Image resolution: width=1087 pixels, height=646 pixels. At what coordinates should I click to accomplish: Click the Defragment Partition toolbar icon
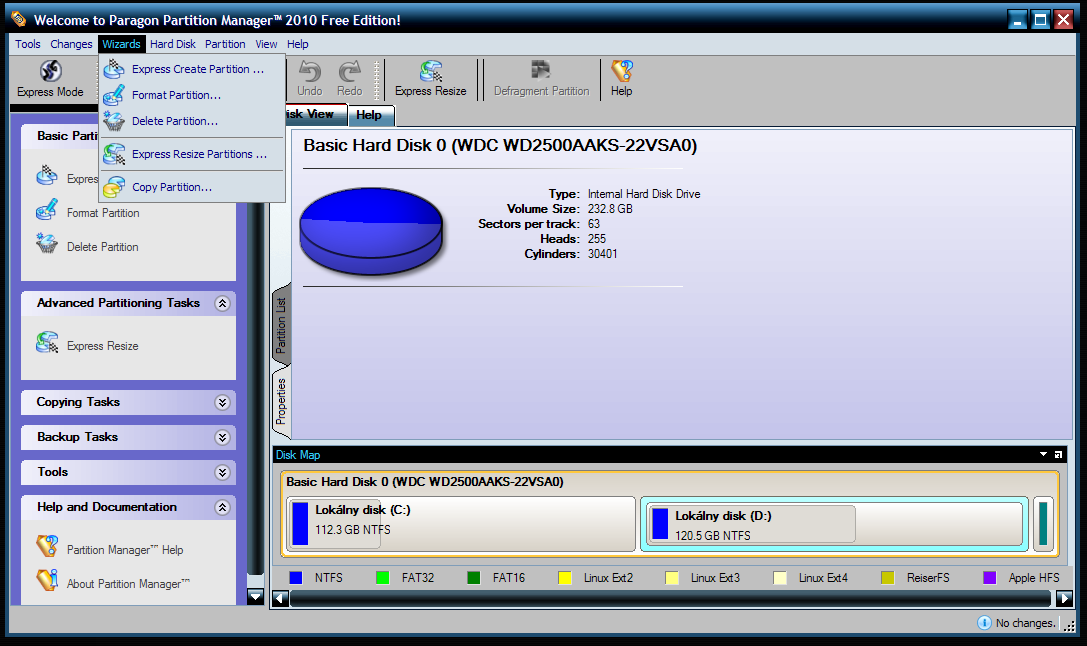click(541, 78)
